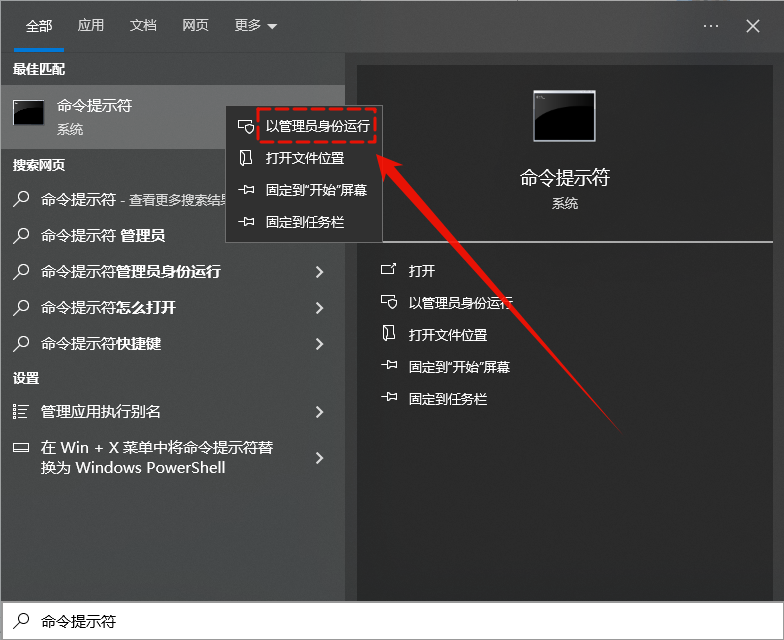
Task: Open the three-dot options menu
Action: (x=710, y=26)
